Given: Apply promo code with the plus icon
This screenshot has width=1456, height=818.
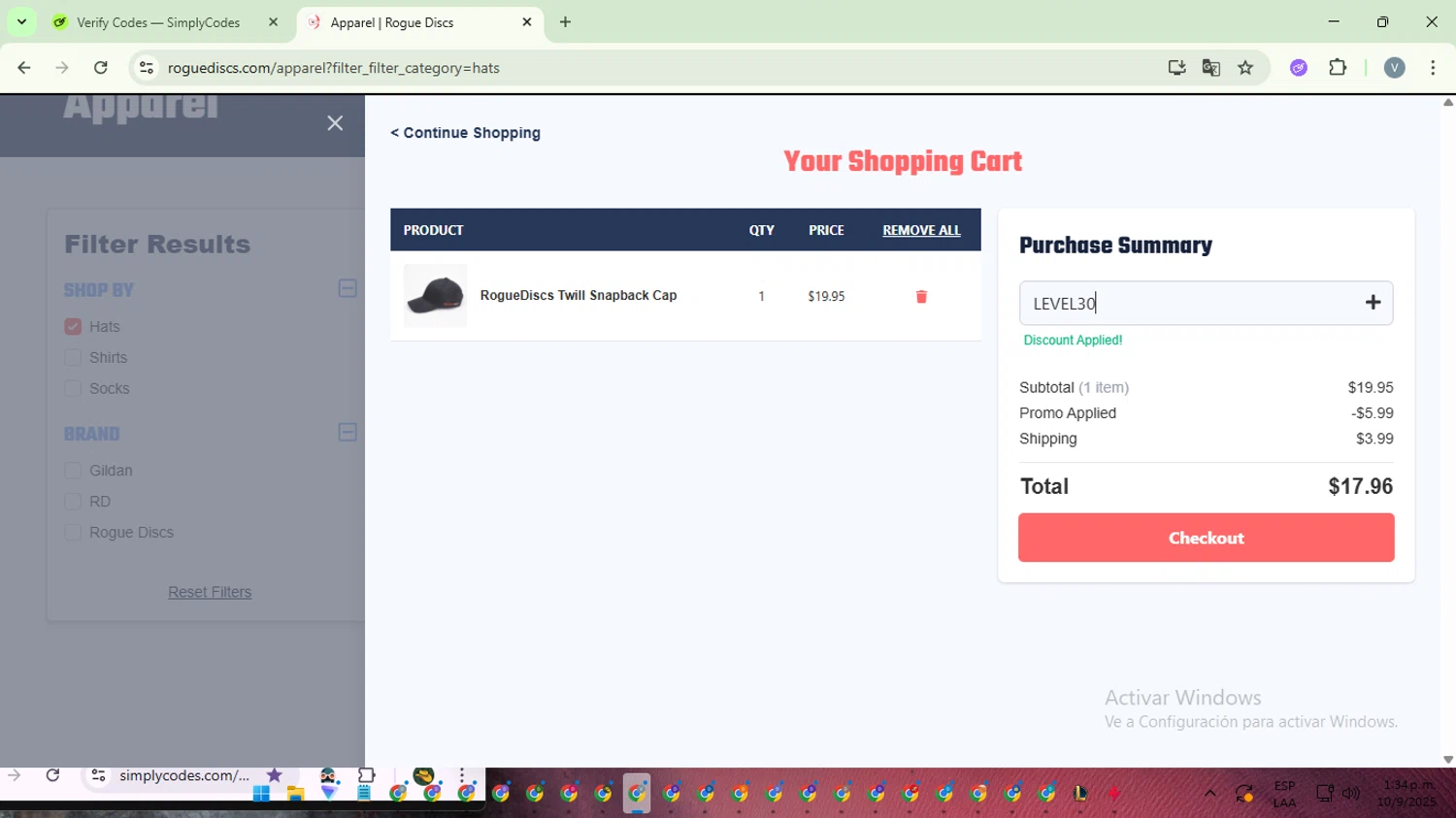Looking at the screenshot, I should pyautogui.click(x=1373, y=303).
